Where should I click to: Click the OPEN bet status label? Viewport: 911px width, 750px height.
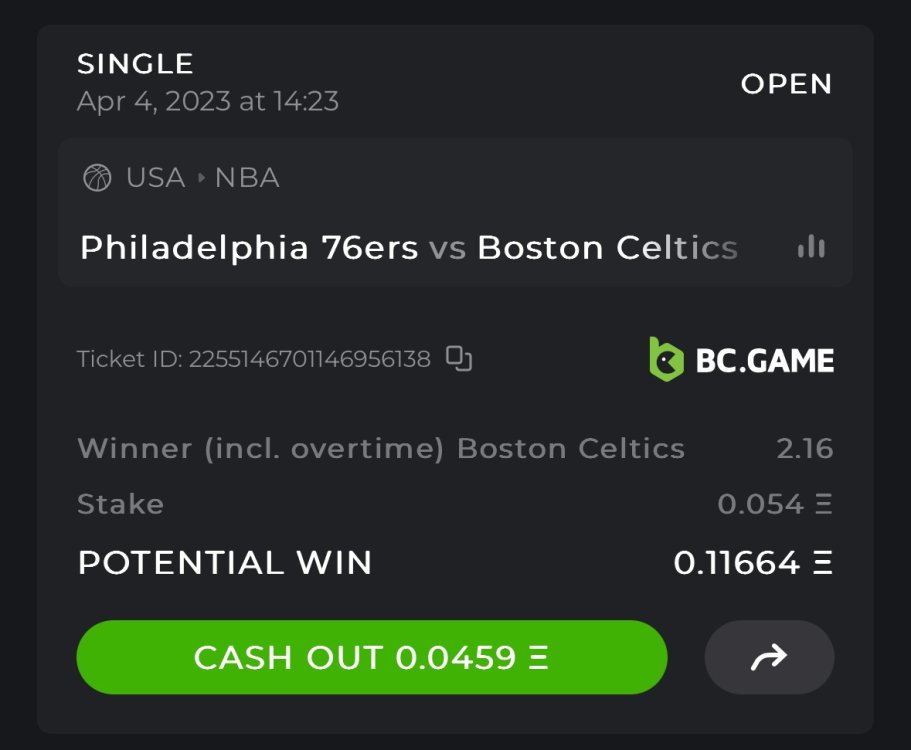pyautogui.click(x=786, y=84)
